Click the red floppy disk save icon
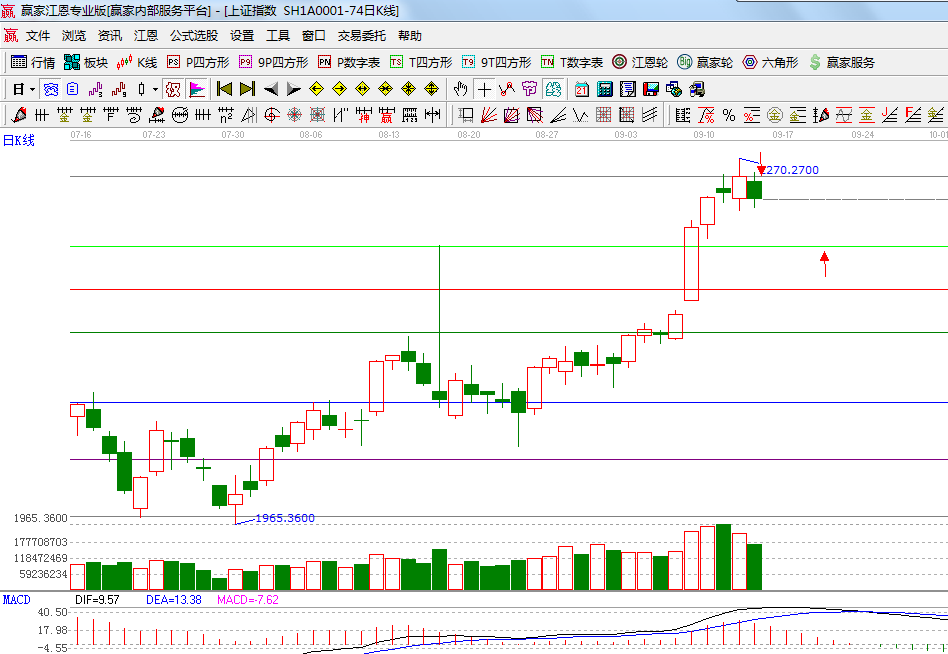Image resolution: width=948 pixels, height=654 pixels. (x=651, y=89)
